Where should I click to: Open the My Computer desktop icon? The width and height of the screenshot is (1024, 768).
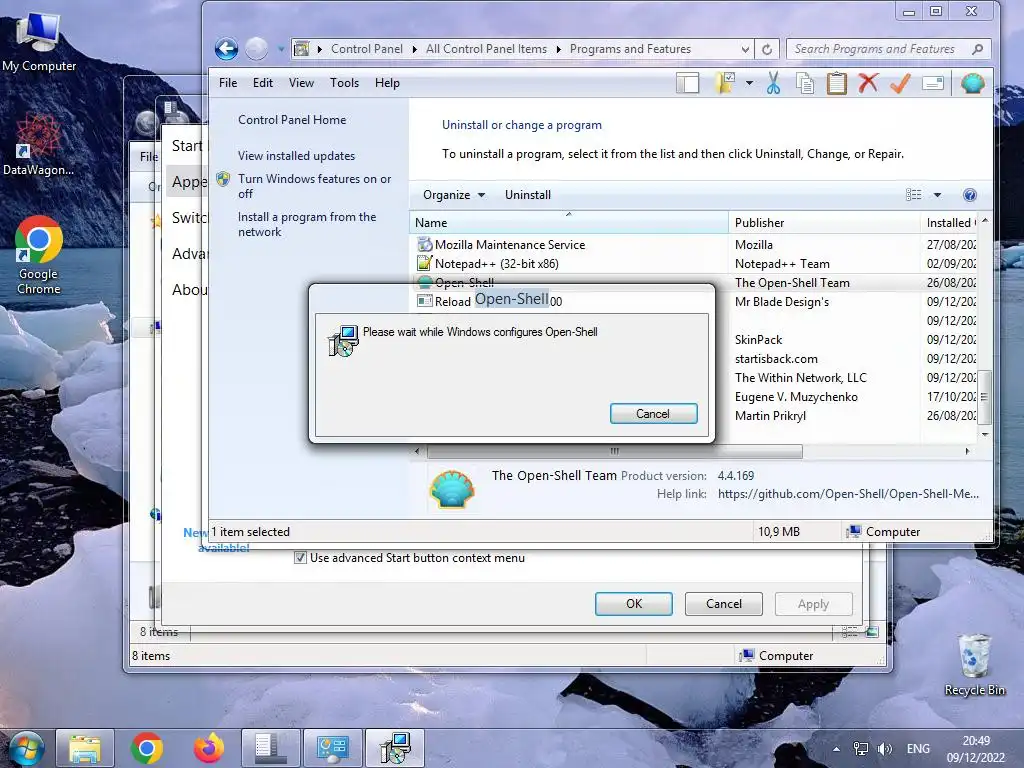tap(39, 42)
